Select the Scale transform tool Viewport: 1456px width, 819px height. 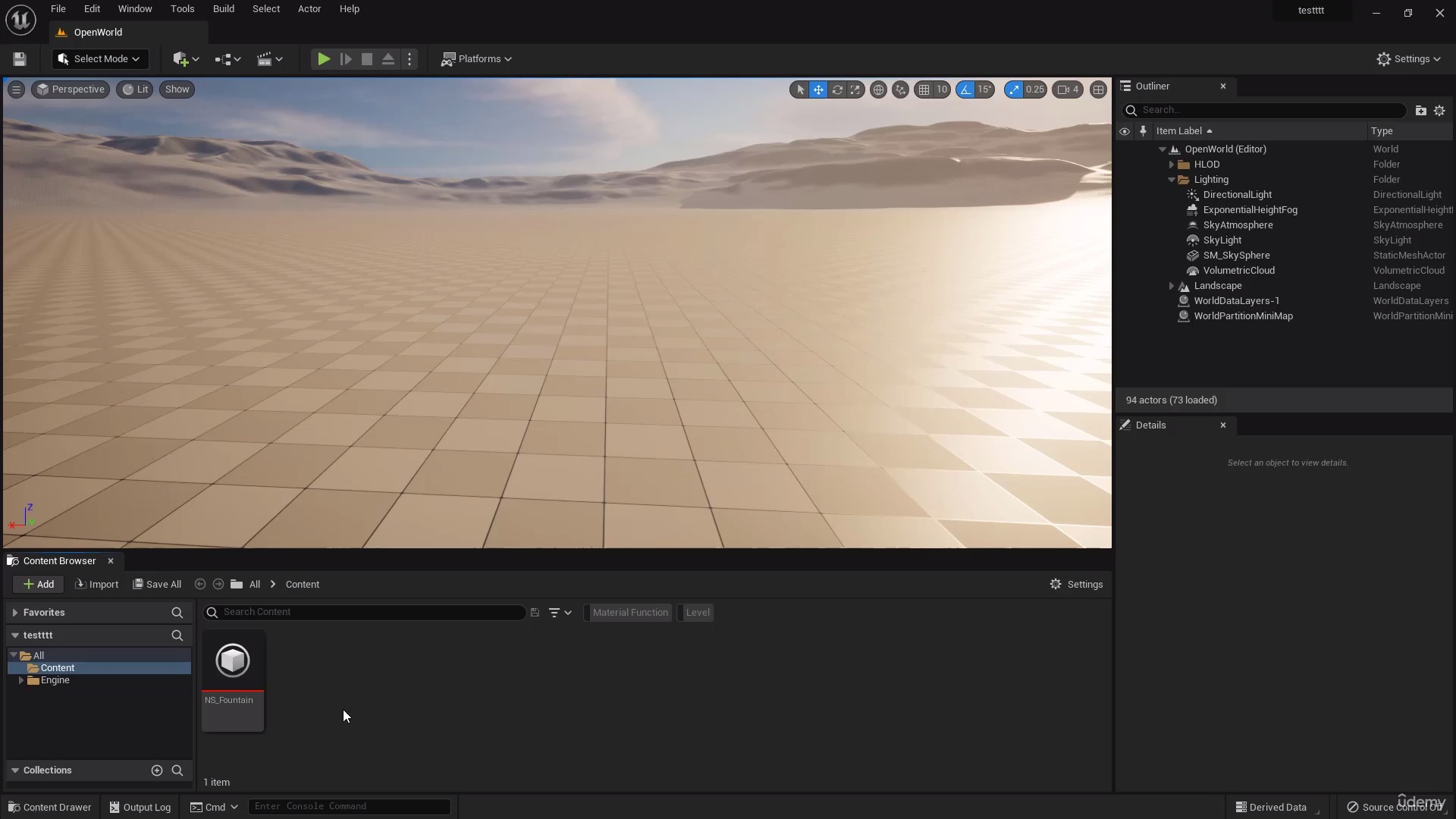[856, 89]
